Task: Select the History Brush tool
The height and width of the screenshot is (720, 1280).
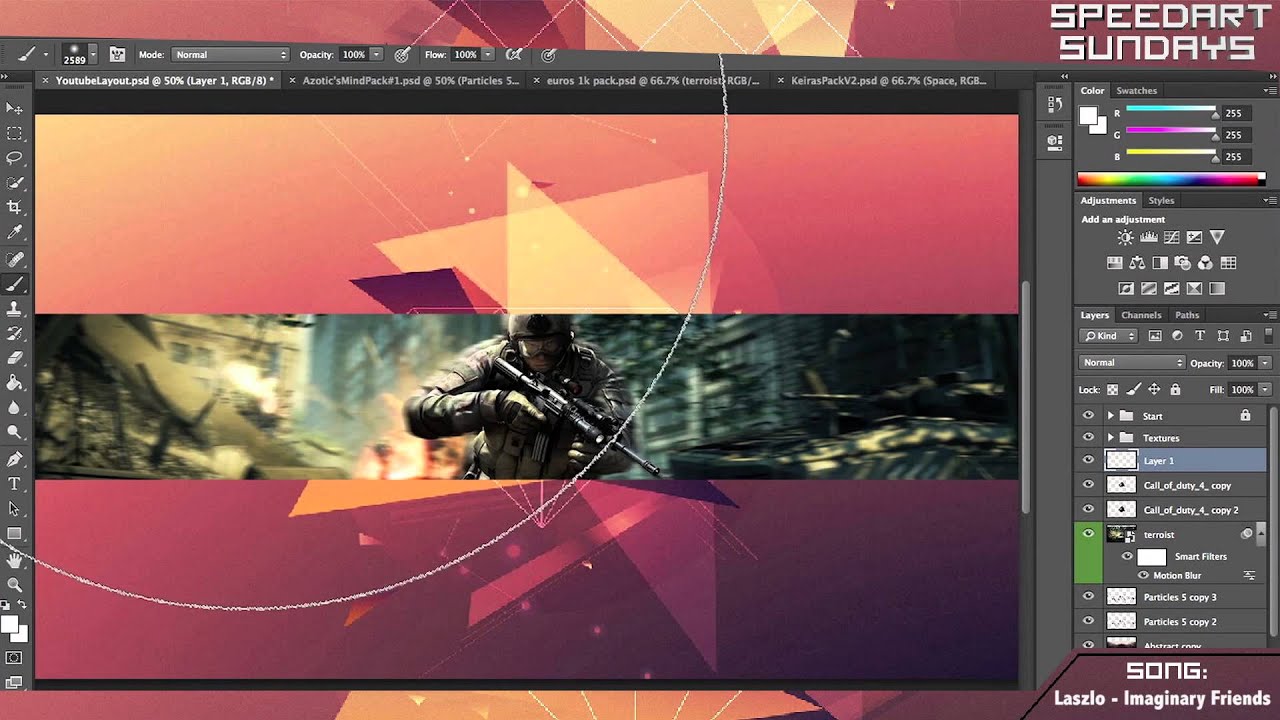Action: pyautogui.click(x=14, y=334)
